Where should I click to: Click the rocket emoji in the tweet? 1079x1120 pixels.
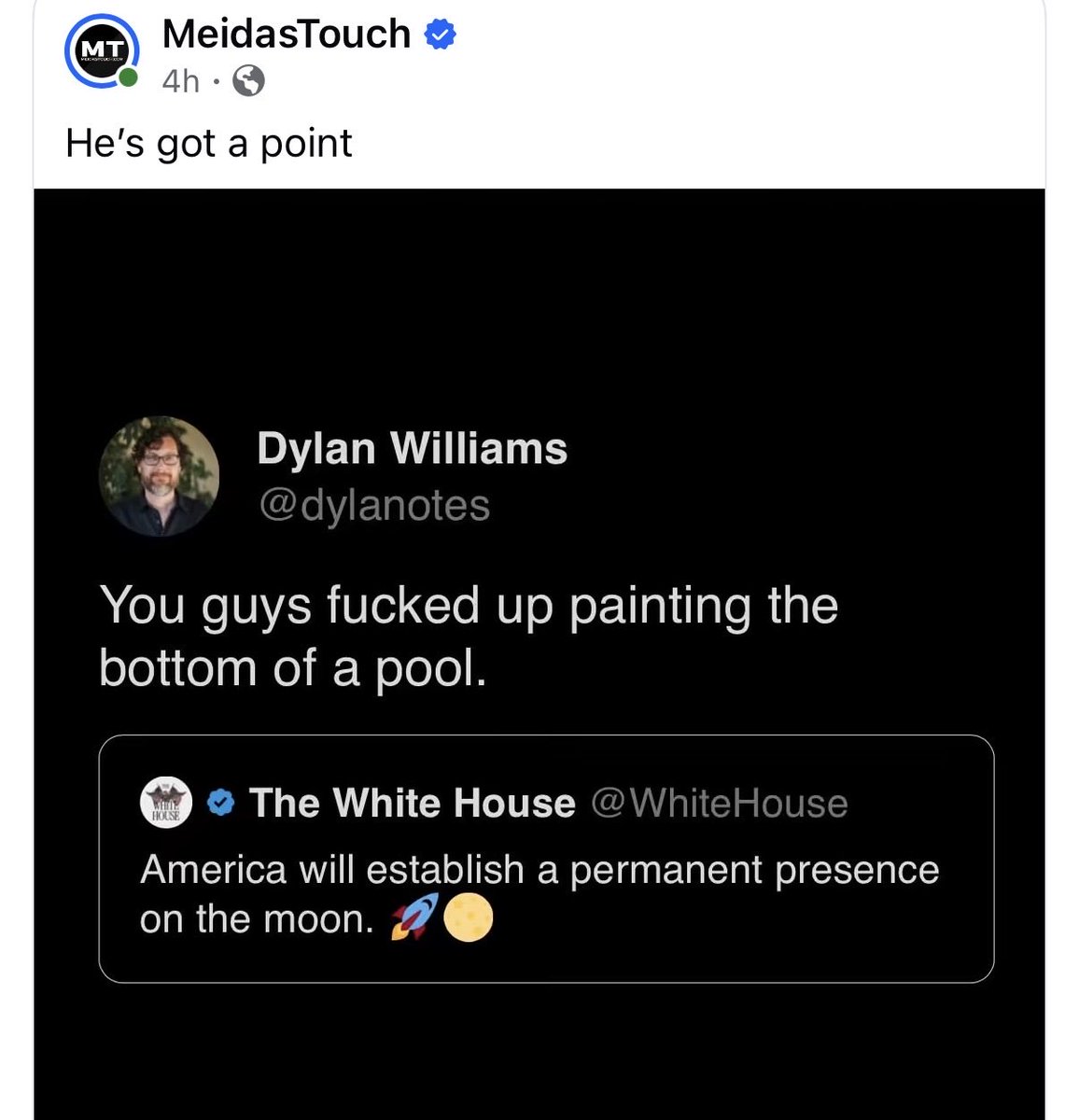[414, 917]
